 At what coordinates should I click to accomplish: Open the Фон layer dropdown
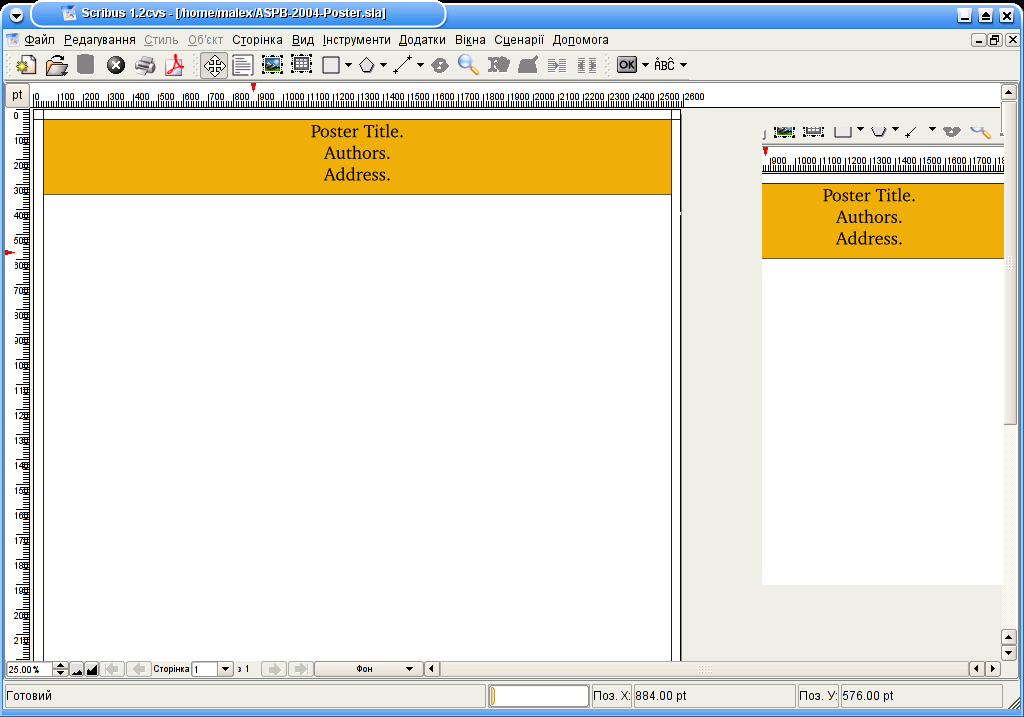(369, 669)
